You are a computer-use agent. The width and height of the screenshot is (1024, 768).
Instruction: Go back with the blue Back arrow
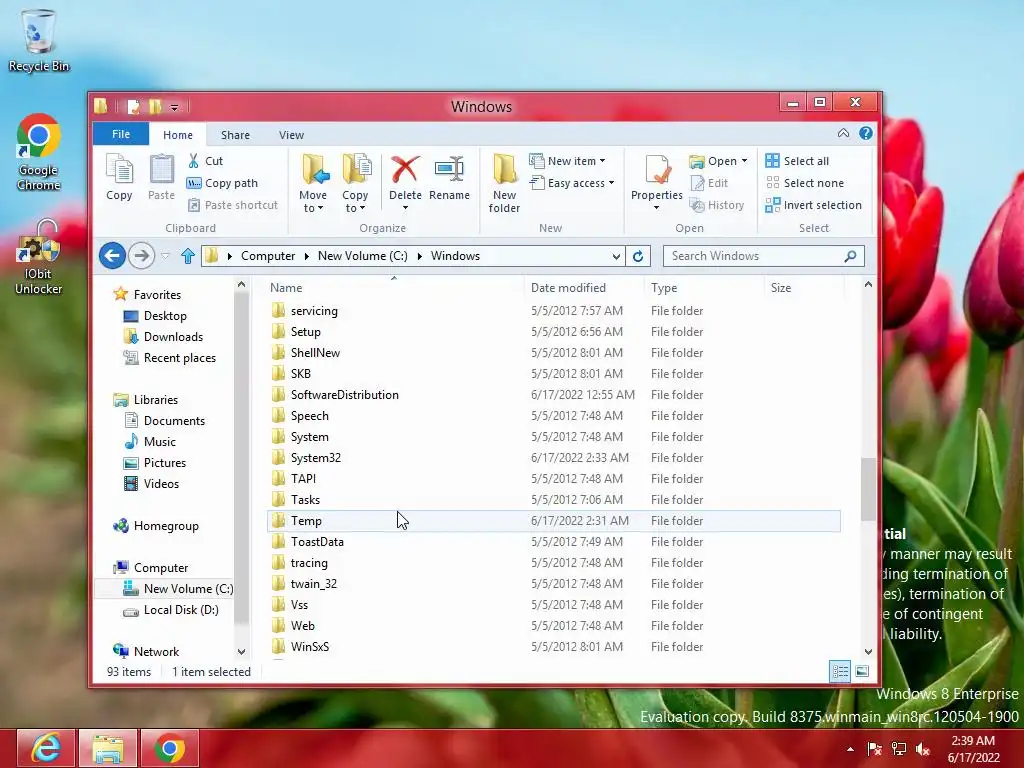click(112, 255)
